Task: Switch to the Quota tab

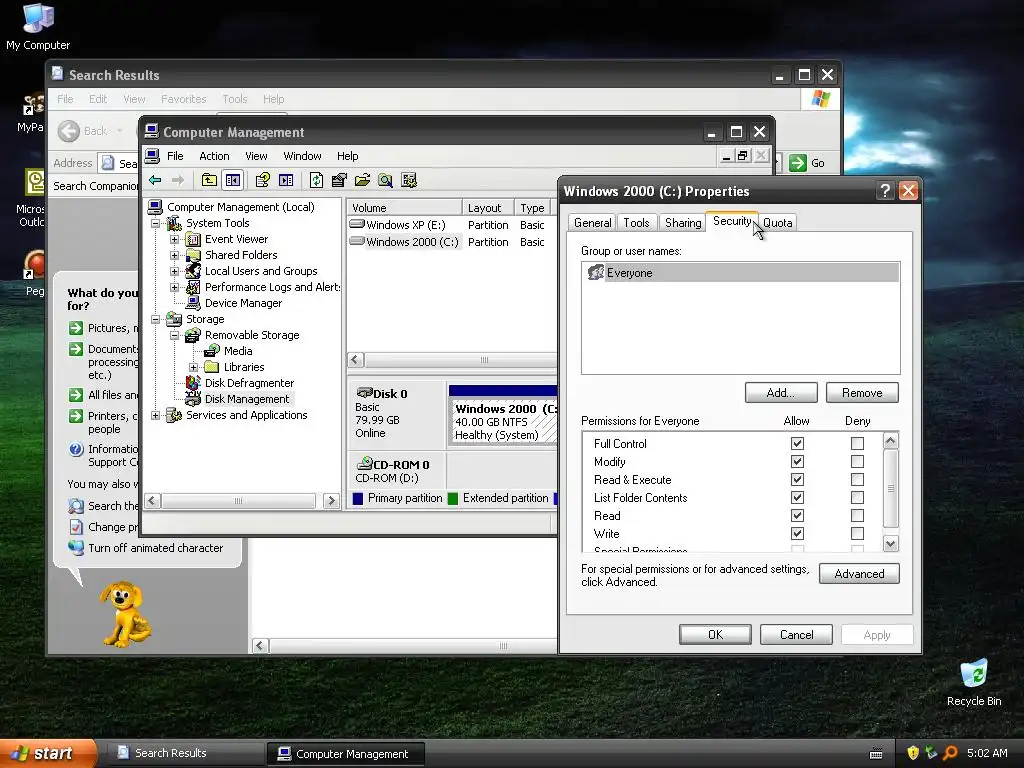Action: 777,223
